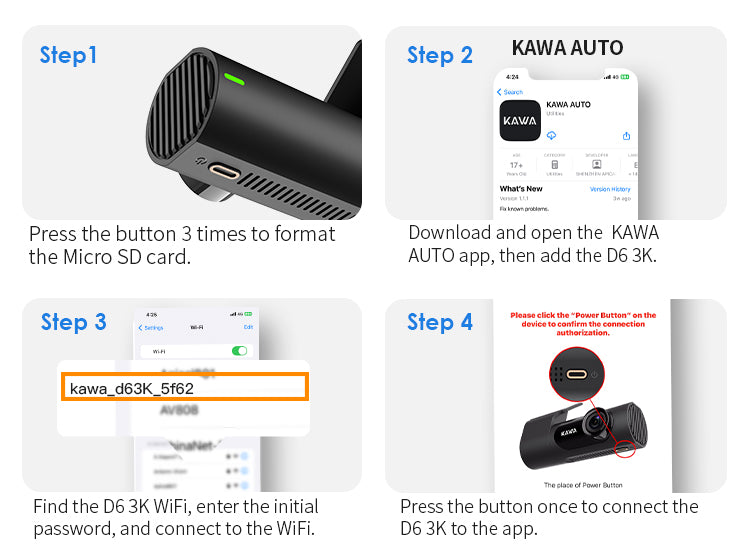The image size is (750, 545).
Task: Click the dash cam lens in Step 4
Action: [x=595, y=422]
